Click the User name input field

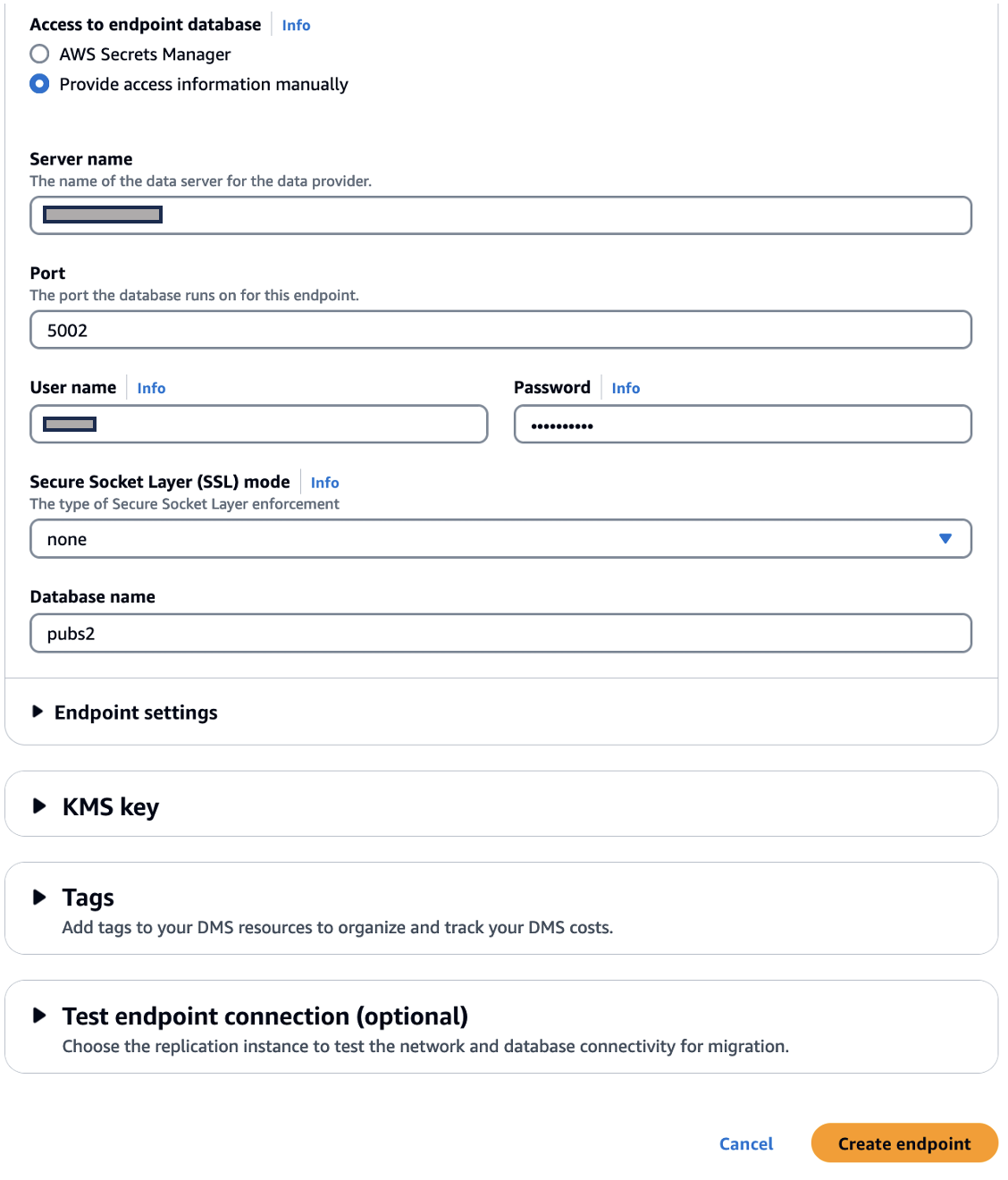(x=259, y=425)
